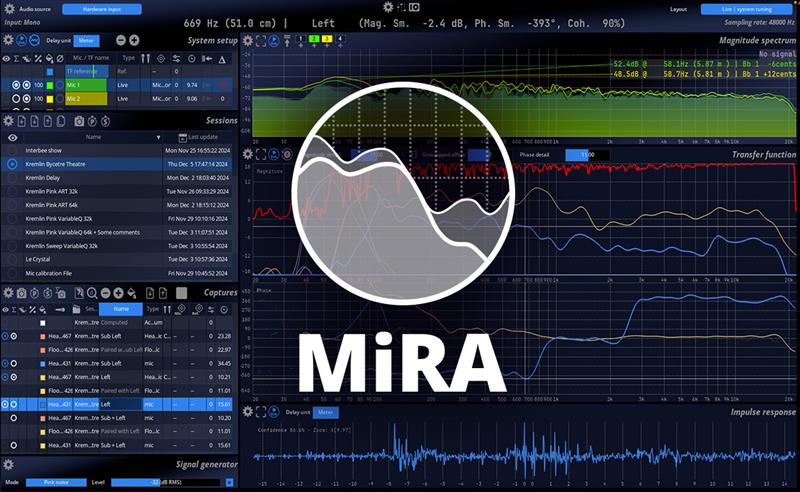Click the blue TF reference color swatch

pos(50,71)
